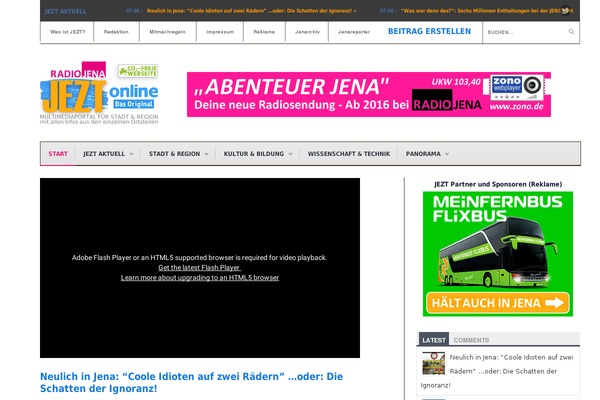Open the Abenteuer Jena pink banner
This screenshot has width=600, height=400.
[x=369, y=94]
